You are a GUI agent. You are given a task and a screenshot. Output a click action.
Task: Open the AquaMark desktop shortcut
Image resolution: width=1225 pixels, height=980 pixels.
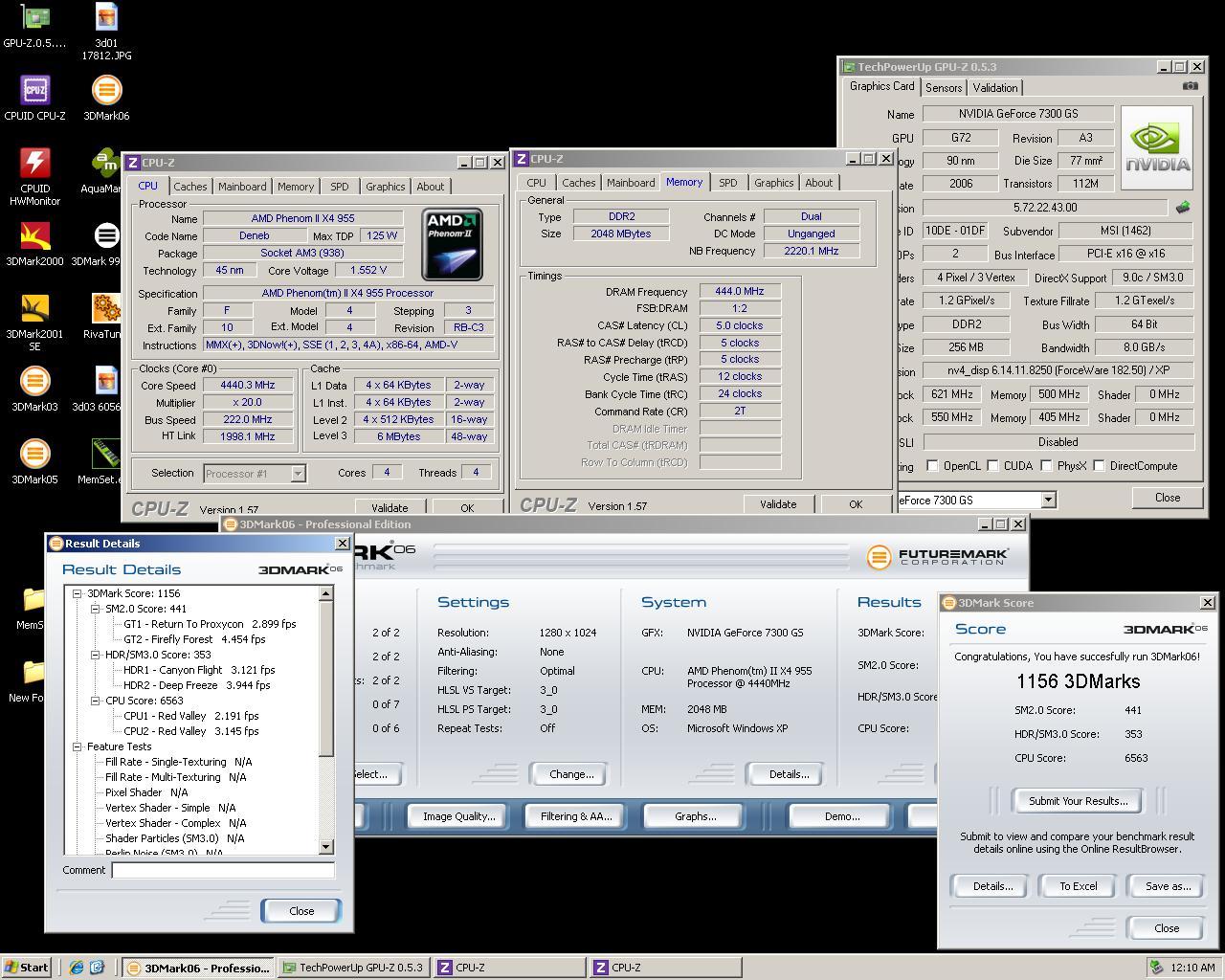(x=106, y=163)
